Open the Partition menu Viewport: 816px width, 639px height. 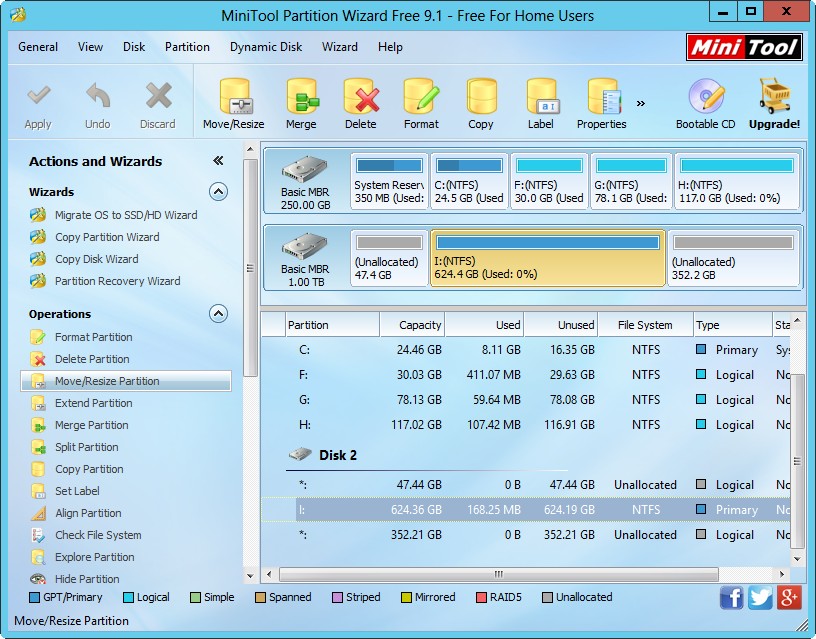187,47
